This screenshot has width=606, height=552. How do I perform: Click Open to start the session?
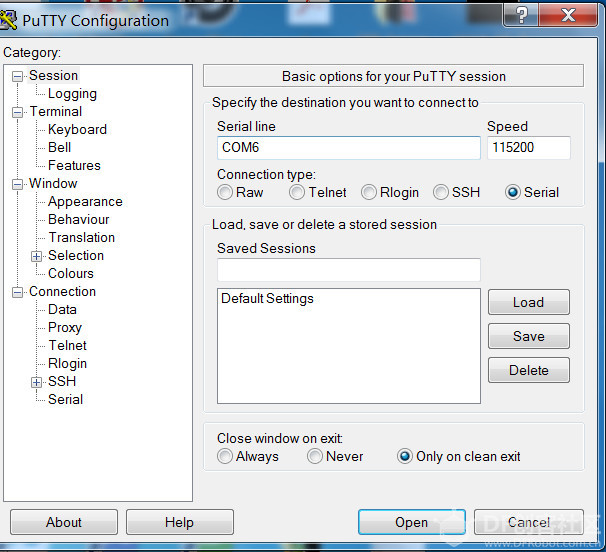click(x=412, y=522)
